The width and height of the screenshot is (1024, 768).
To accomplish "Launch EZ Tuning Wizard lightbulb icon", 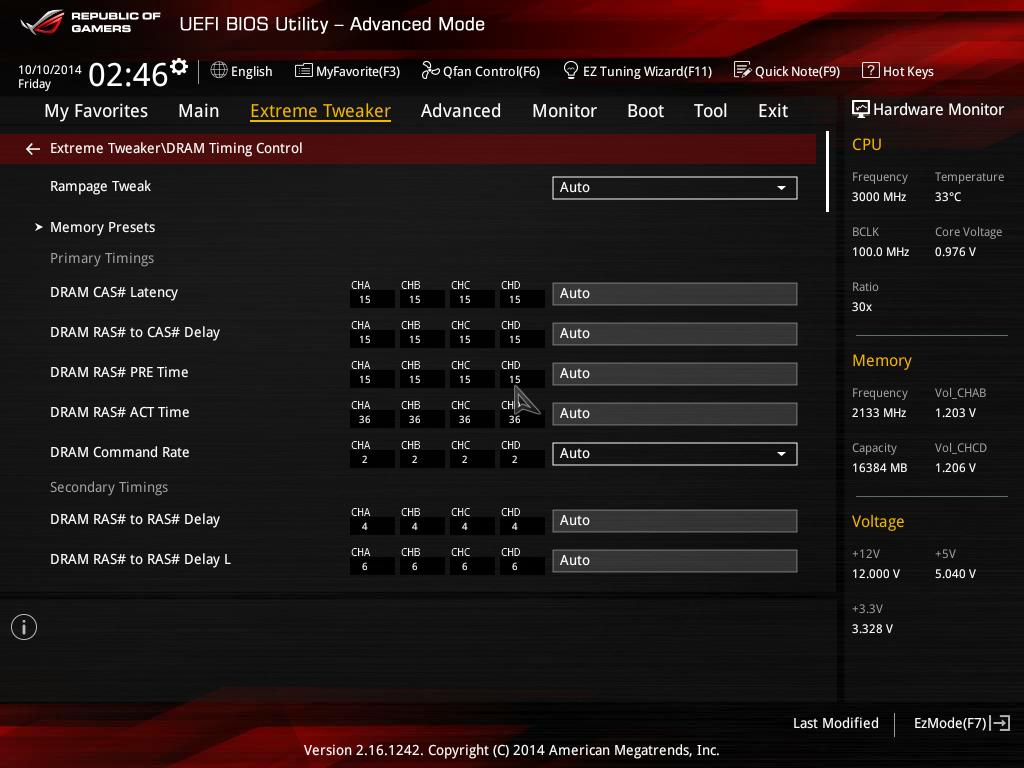I will [x=570, y=70].
